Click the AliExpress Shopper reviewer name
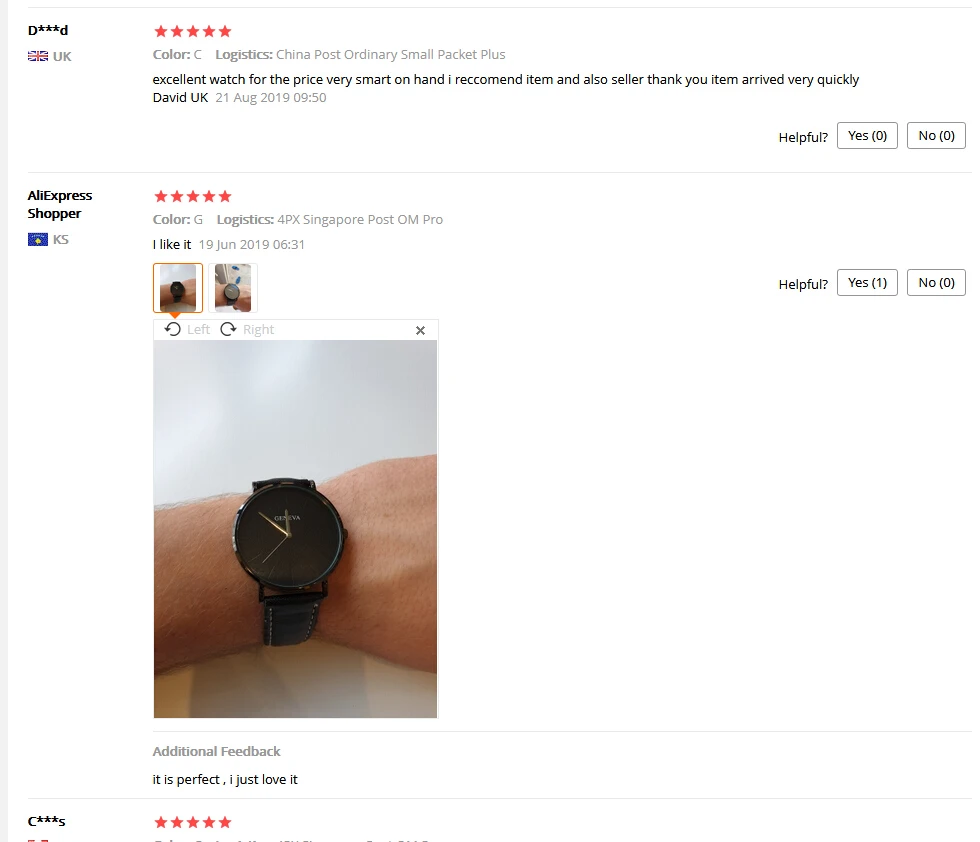The width and height of the screenshot is (980, 842). coord(59,204)
